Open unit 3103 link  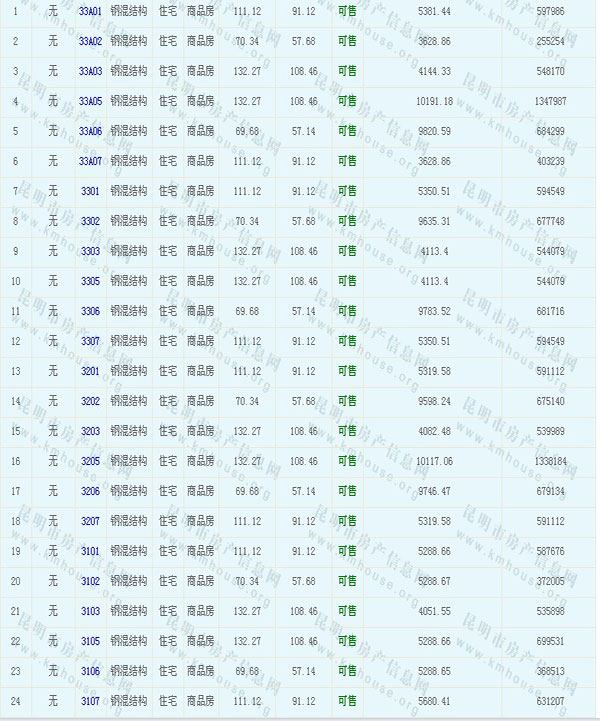point(90,611)
